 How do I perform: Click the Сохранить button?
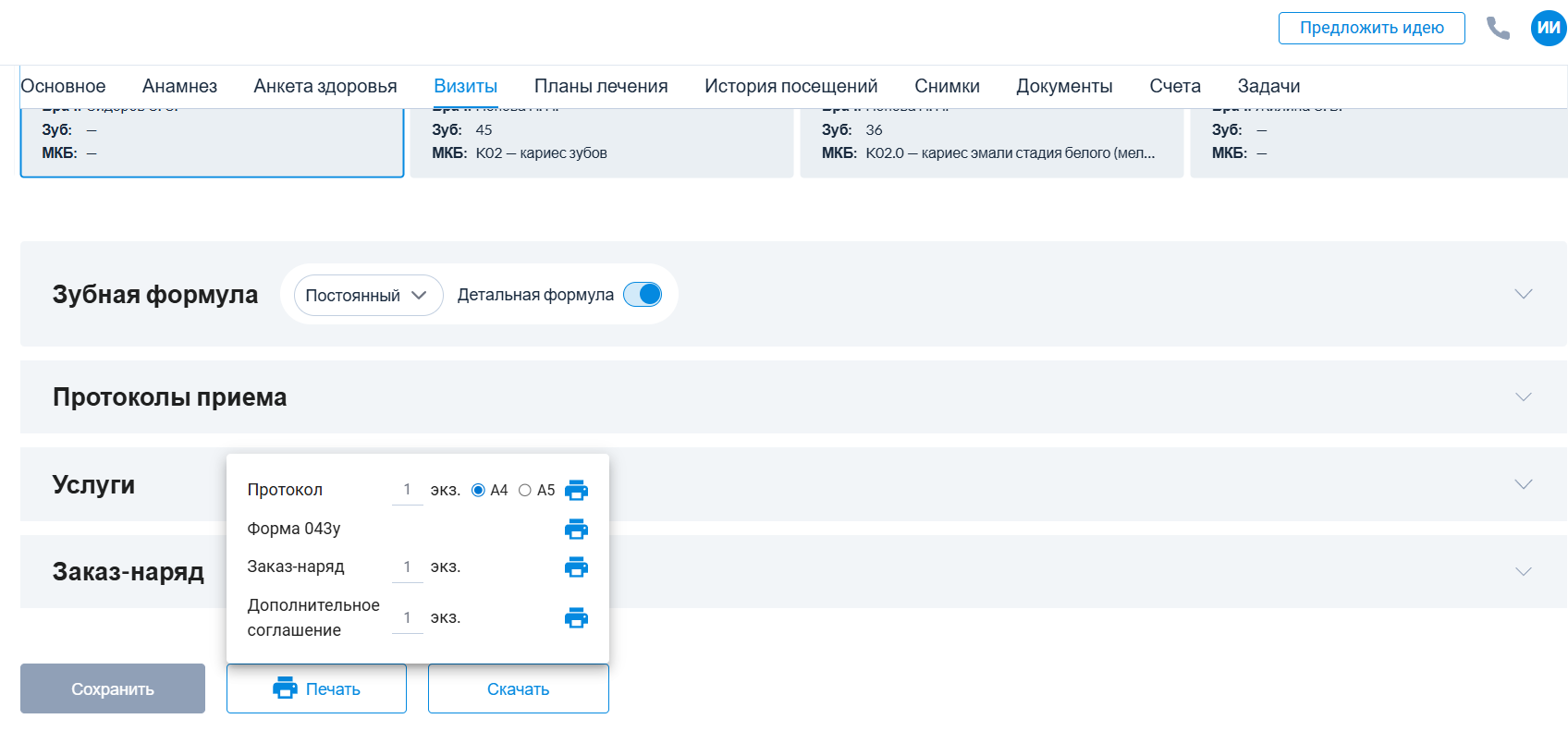click(113, 688)
